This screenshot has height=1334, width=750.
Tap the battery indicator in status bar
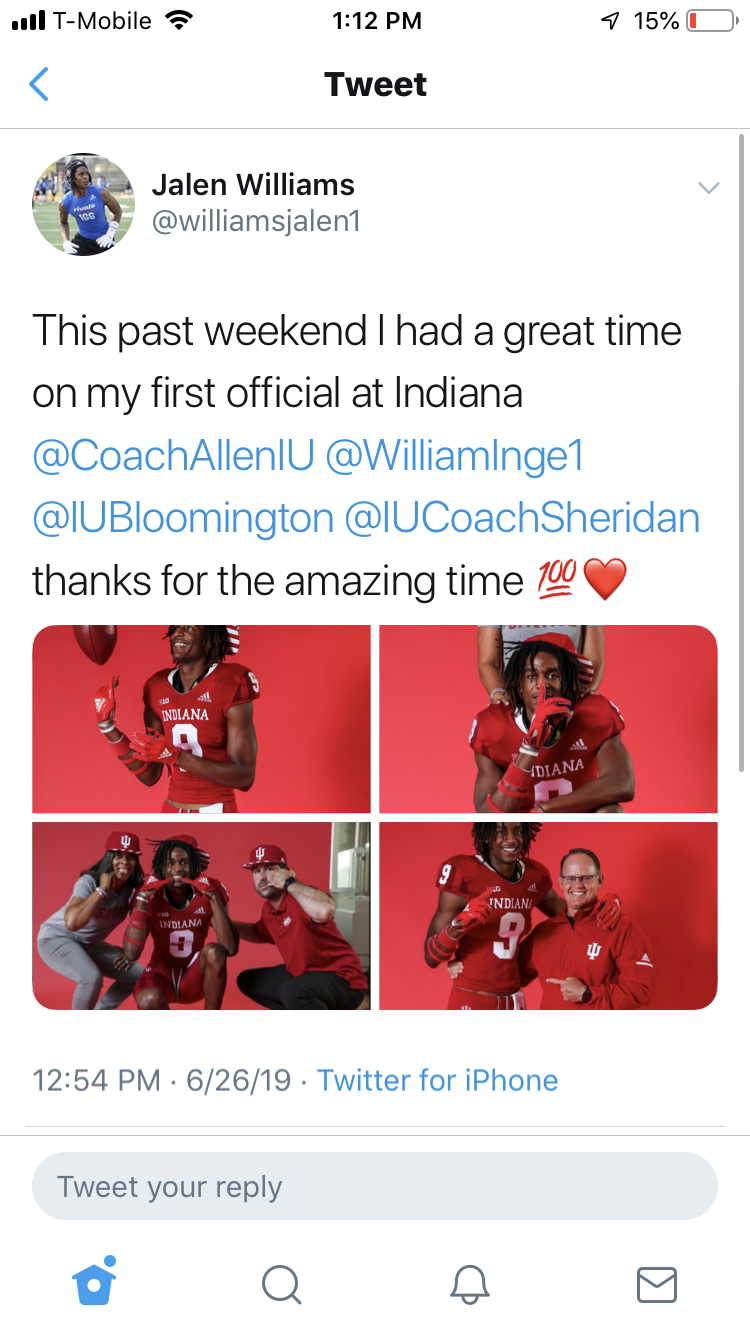[x=711, y=21]
